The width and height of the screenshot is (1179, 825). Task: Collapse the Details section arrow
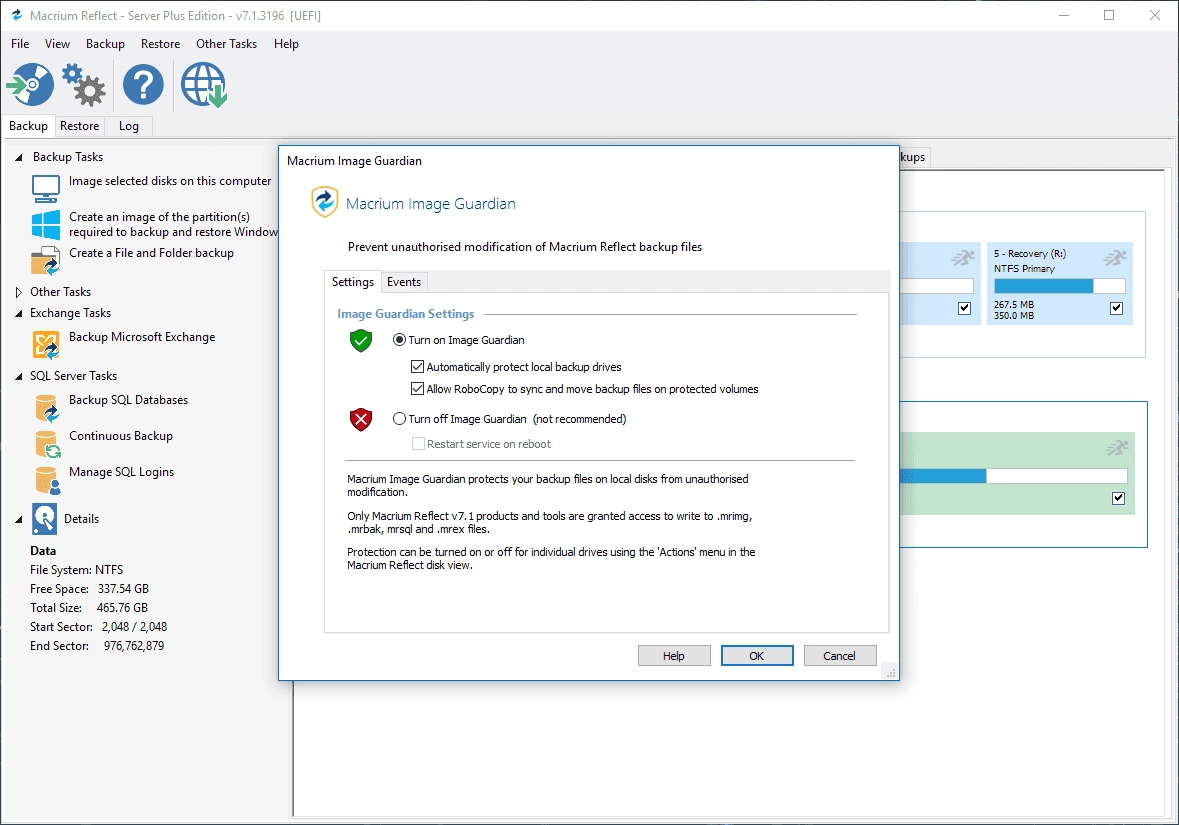pyautogui.click(x=19, y=519)
